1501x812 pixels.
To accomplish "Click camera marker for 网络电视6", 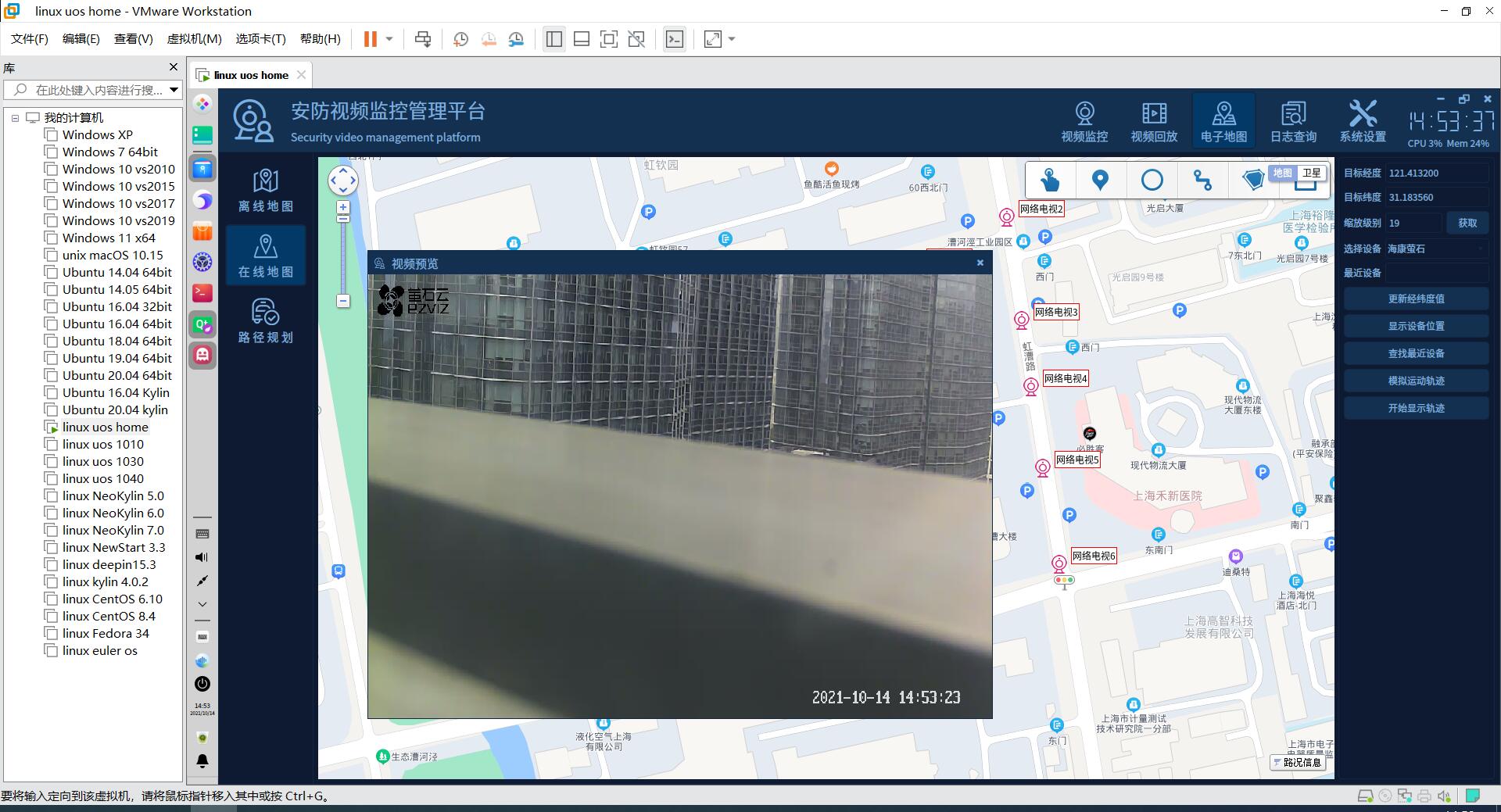I will [1059, 563].
